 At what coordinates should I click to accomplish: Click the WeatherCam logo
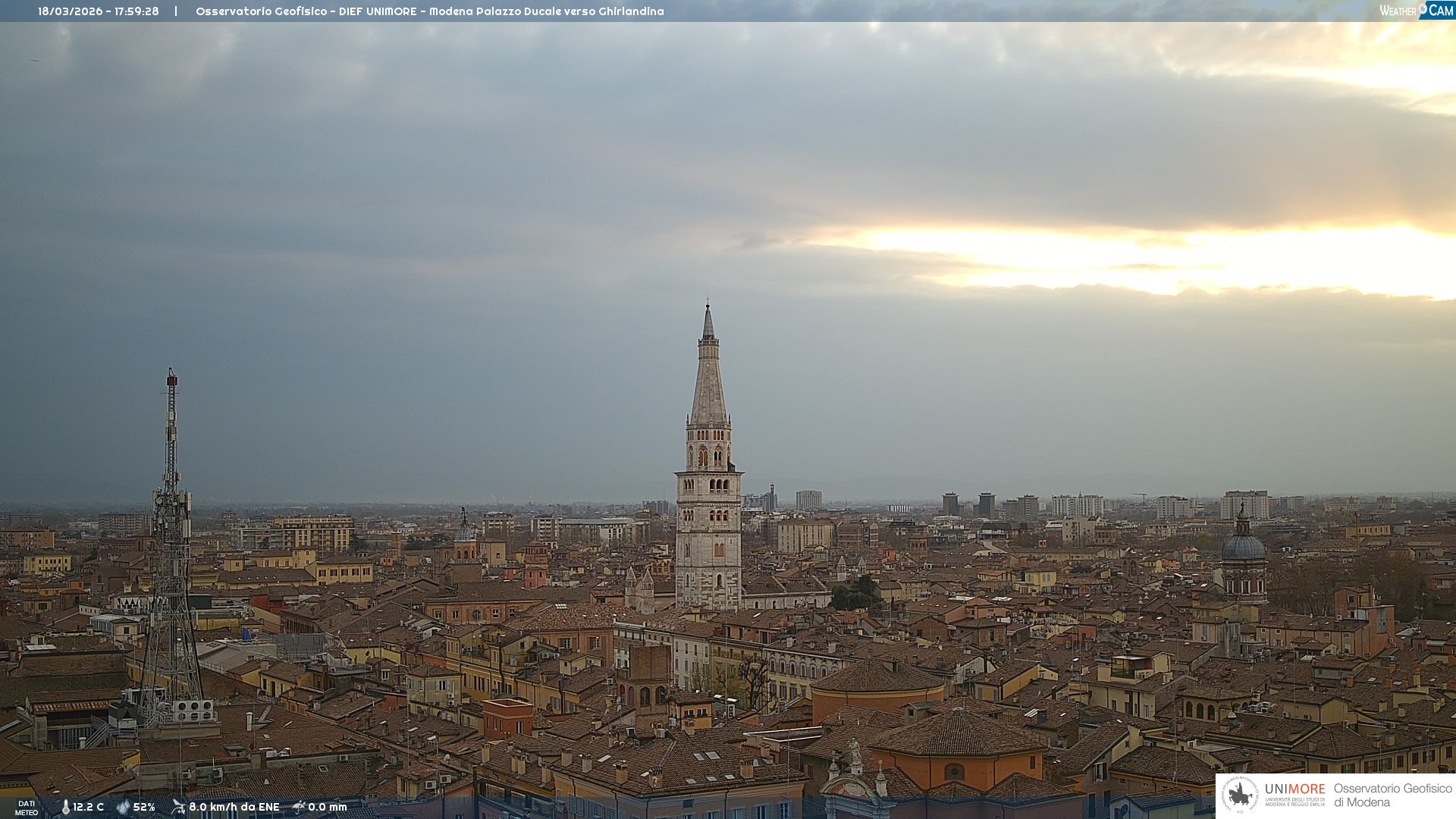1416,11
